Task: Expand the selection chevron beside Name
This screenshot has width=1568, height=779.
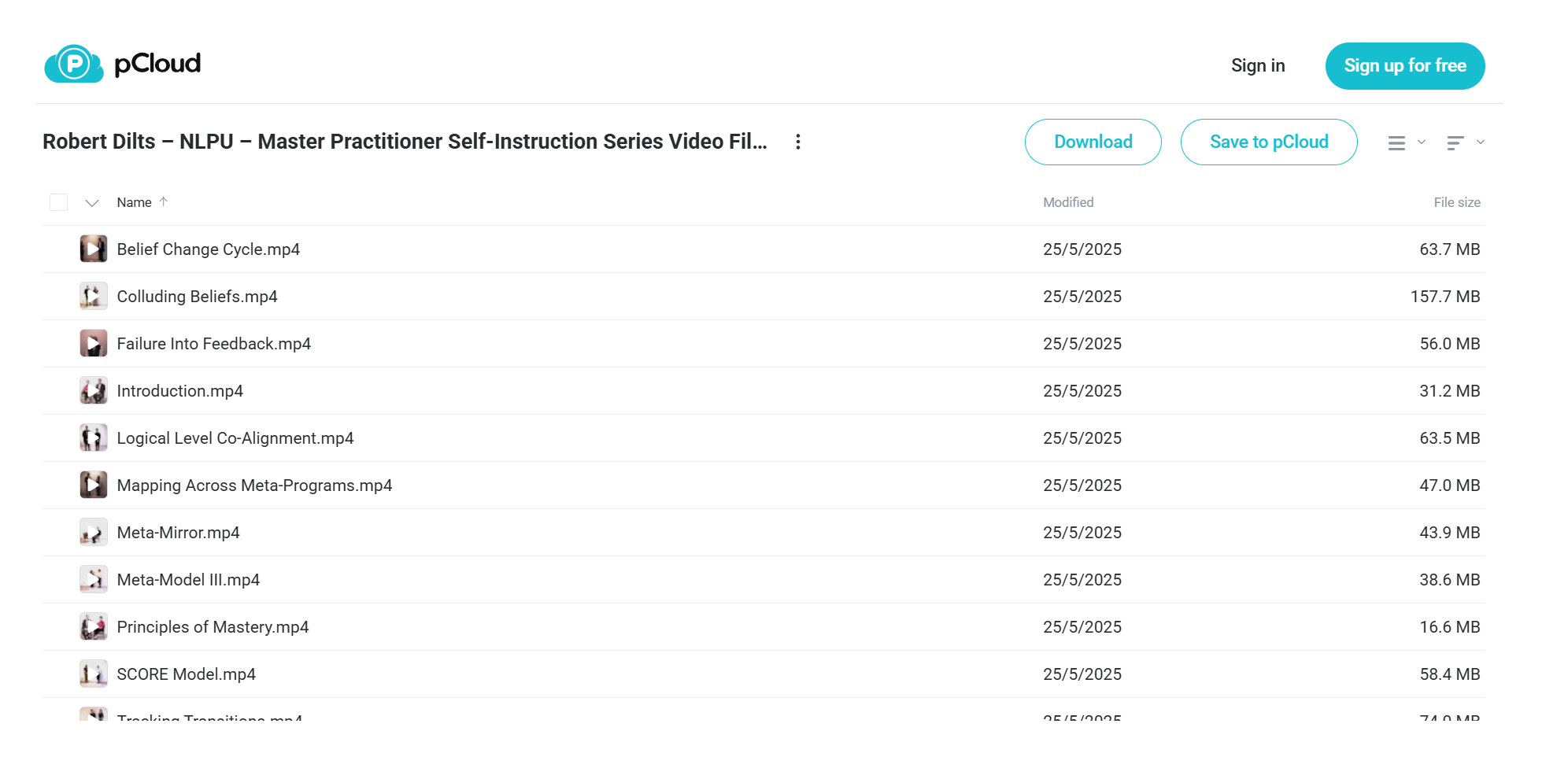Action: [x=92, y=203]
